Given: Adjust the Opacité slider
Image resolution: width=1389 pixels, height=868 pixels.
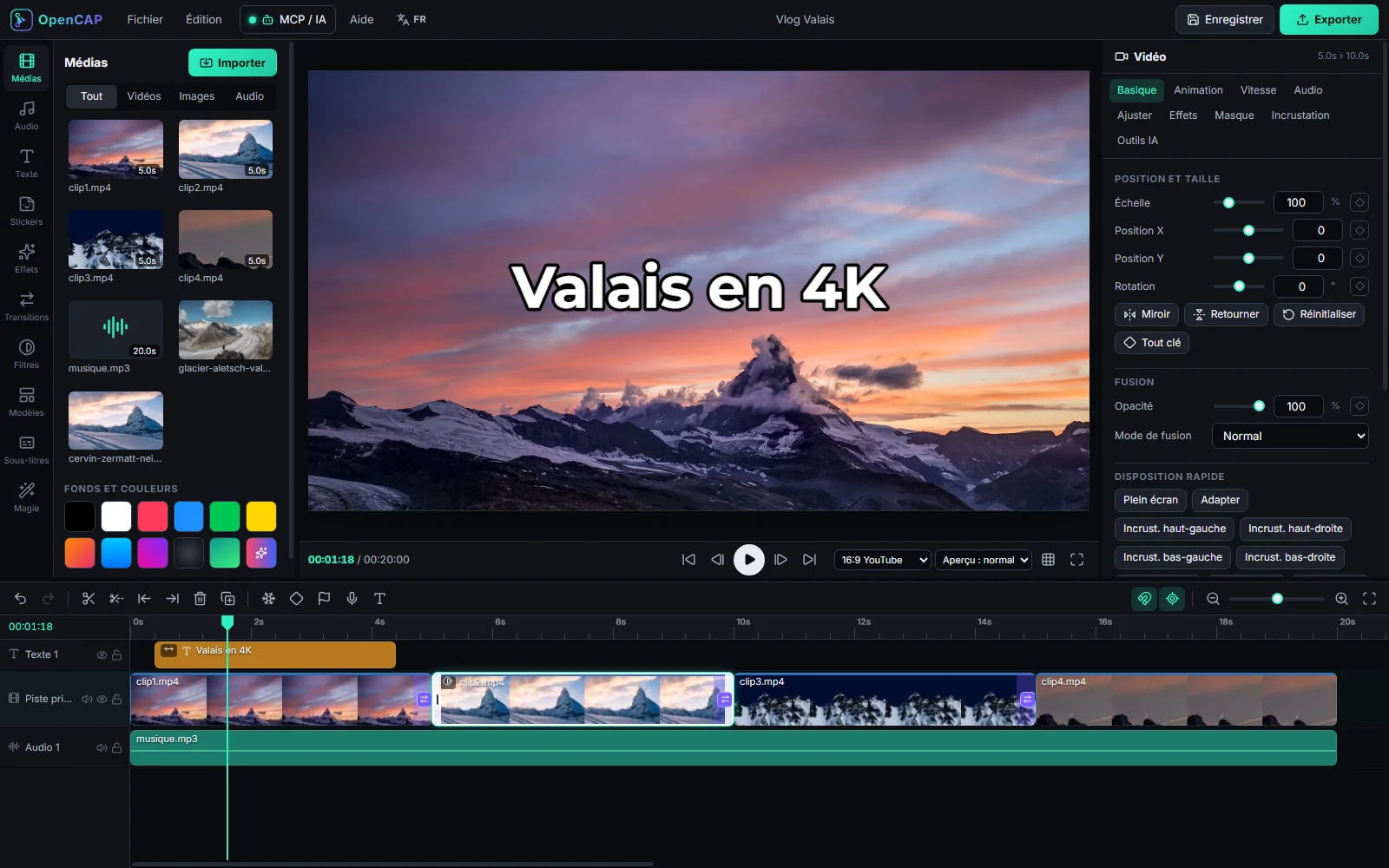Looking at the screenshot, I should [1239, 406].
